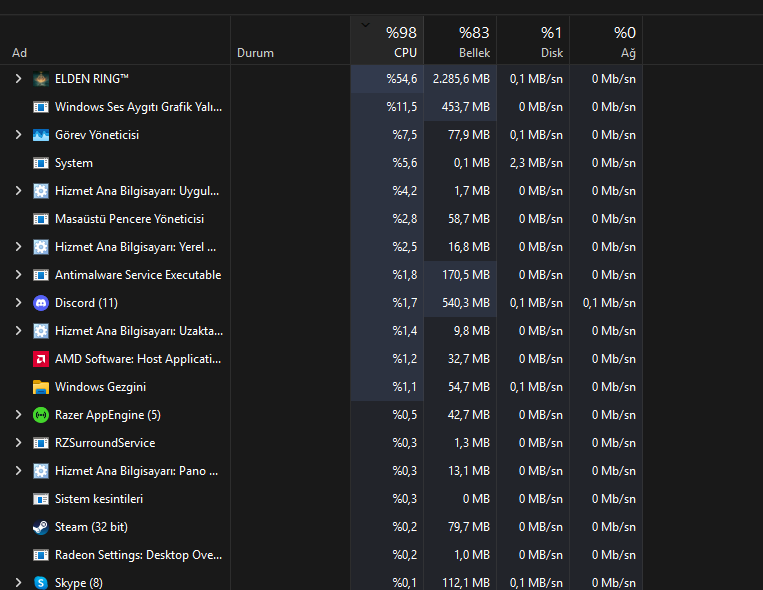Image resolution: width=763 pixels, height=590 pixels.
Task: Click the Antimalware Service Executable icon
Action: tap(41, 275)
